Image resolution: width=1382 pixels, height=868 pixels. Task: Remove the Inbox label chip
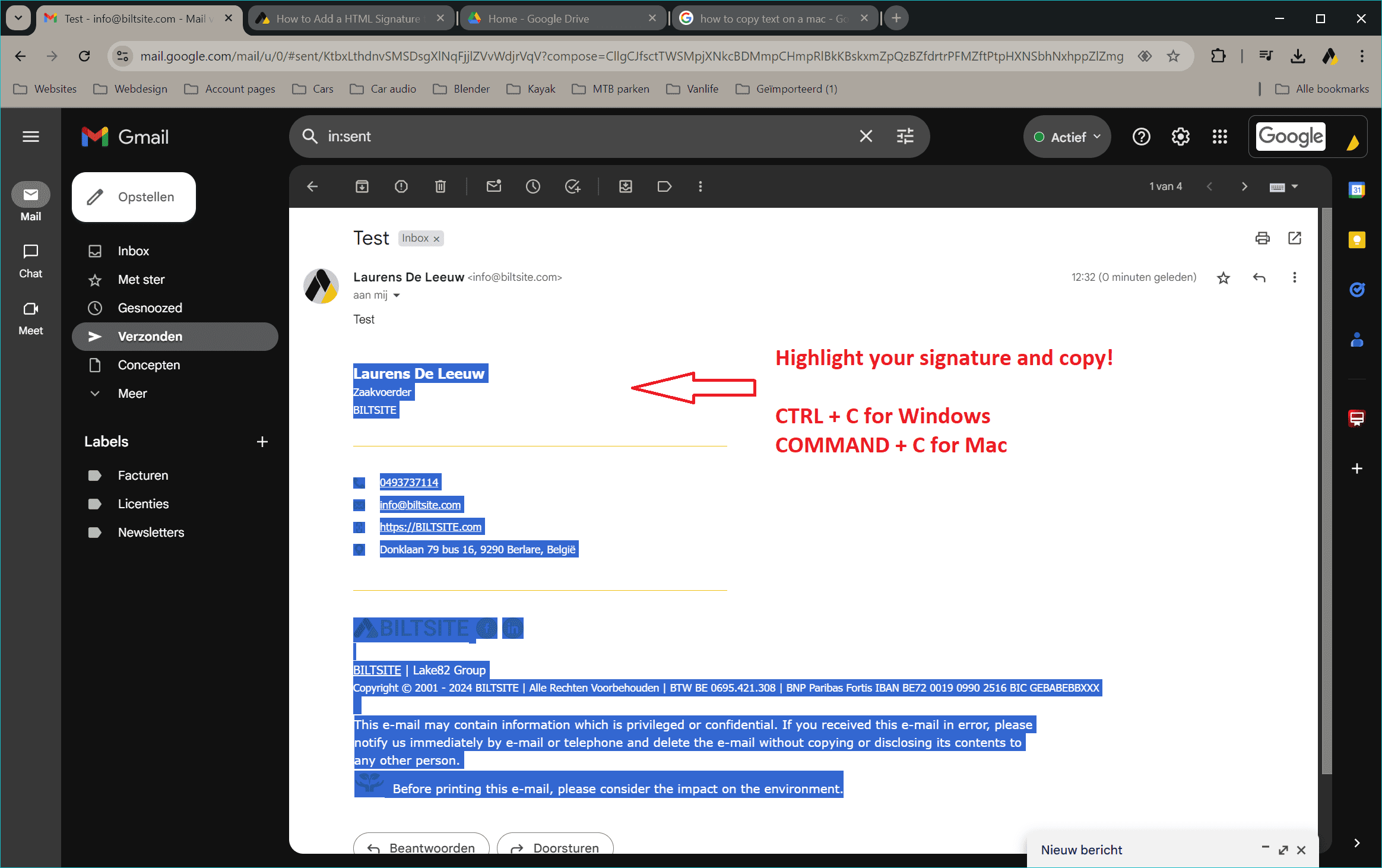[436, 239]
